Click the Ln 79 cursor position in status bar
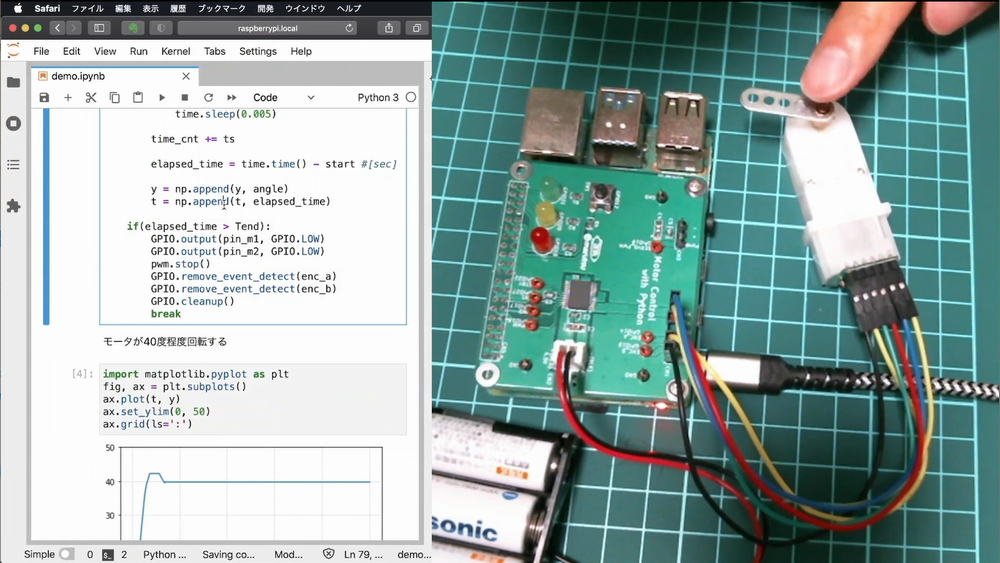 364,554
